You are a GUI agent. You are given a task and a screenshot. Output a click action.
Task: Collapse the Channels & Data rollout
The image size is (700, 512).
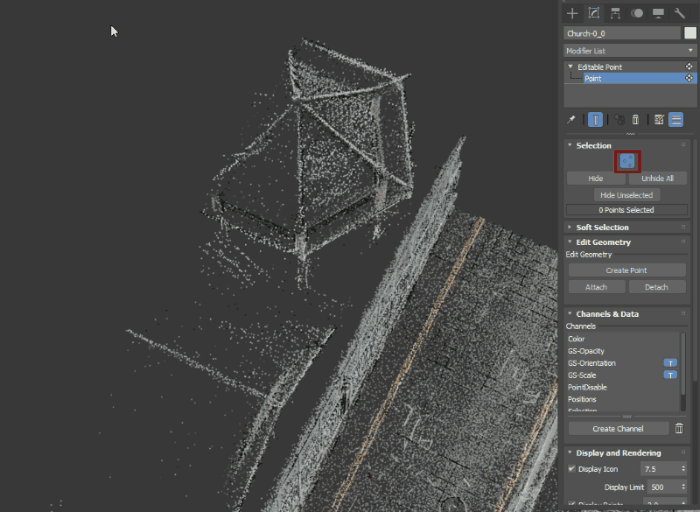click(570, 314)
